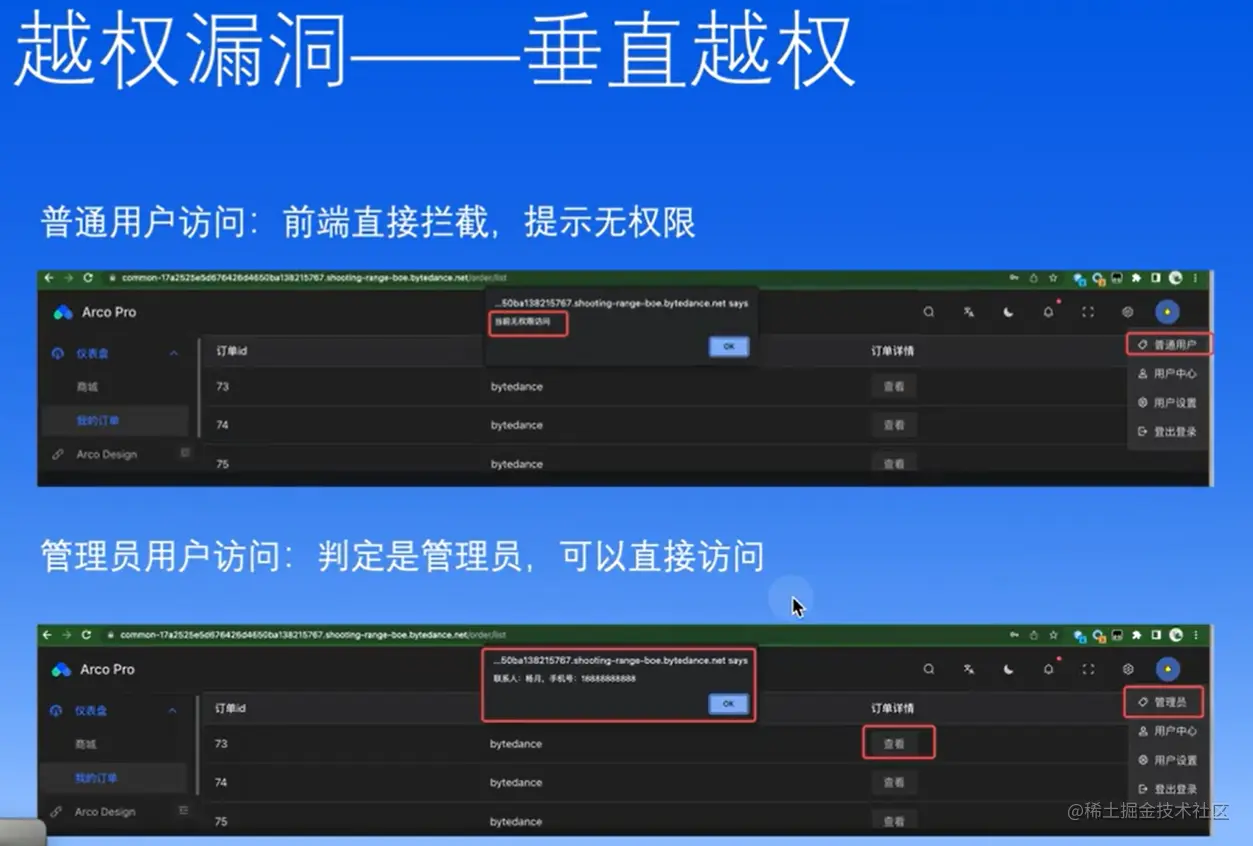This screenshot has height=846, width=1253.
Task: Click user avatar above the 管理员 menu
Action: pos(1167,669)
